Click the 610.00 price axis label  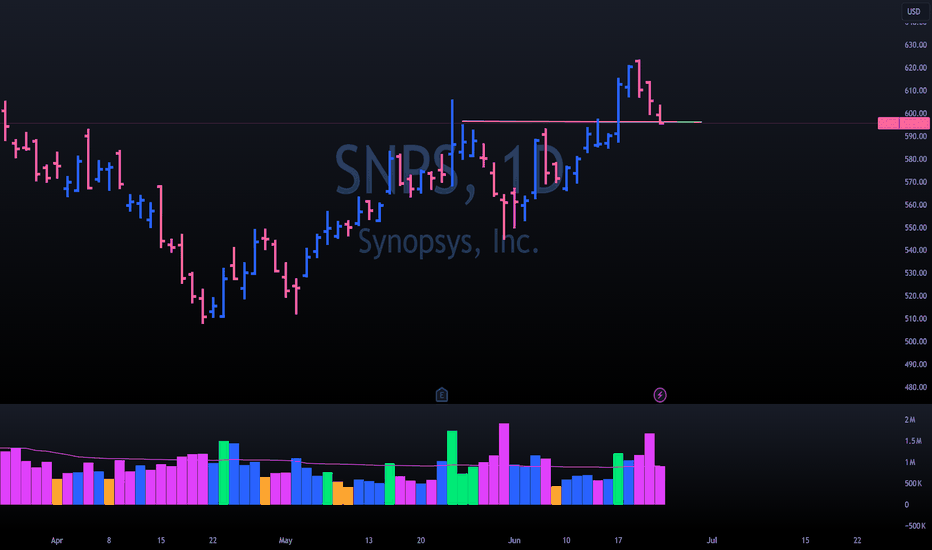(915, 90)
